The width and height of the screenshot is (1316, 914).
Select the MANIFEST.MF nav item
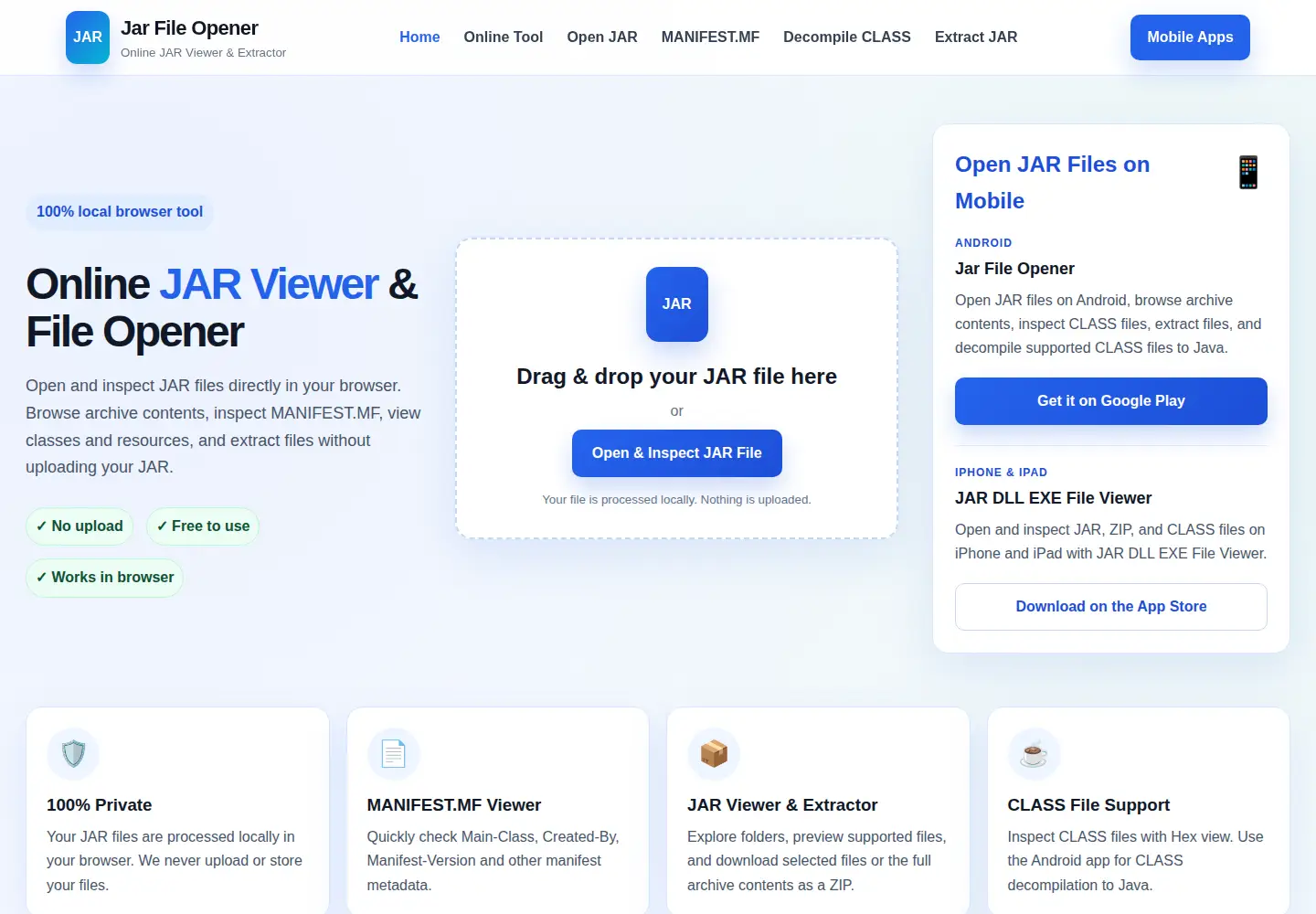710,37
